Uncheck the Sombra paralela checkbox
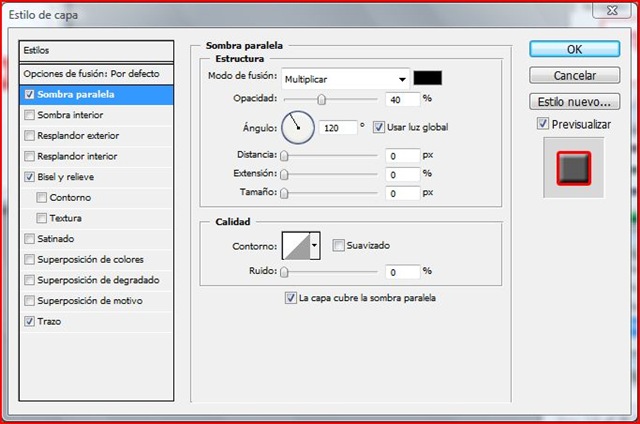 point(29,94)
